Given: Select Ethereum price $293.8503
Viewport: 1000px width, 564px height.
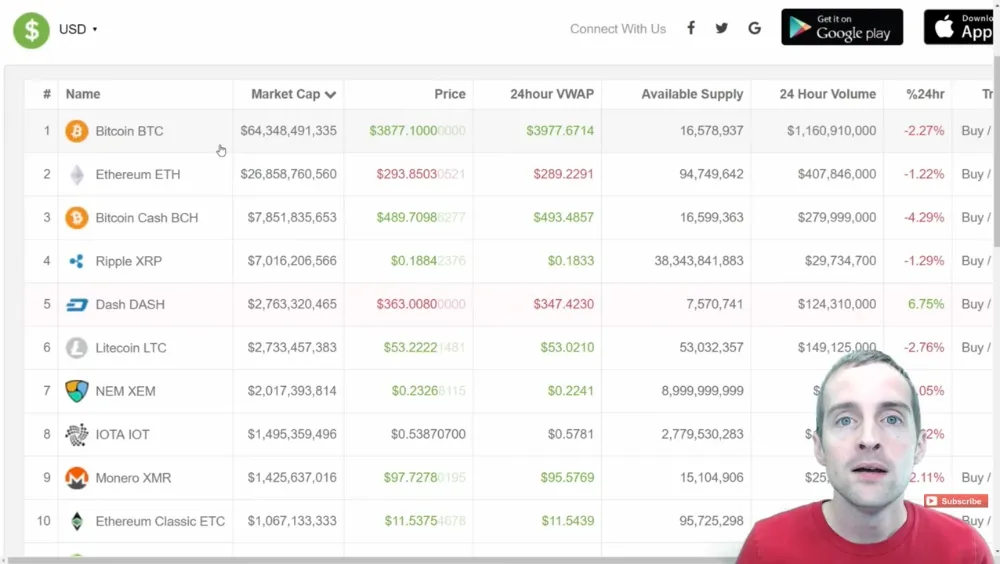Looking at the screenshot, I should click(x=420, y=174).
